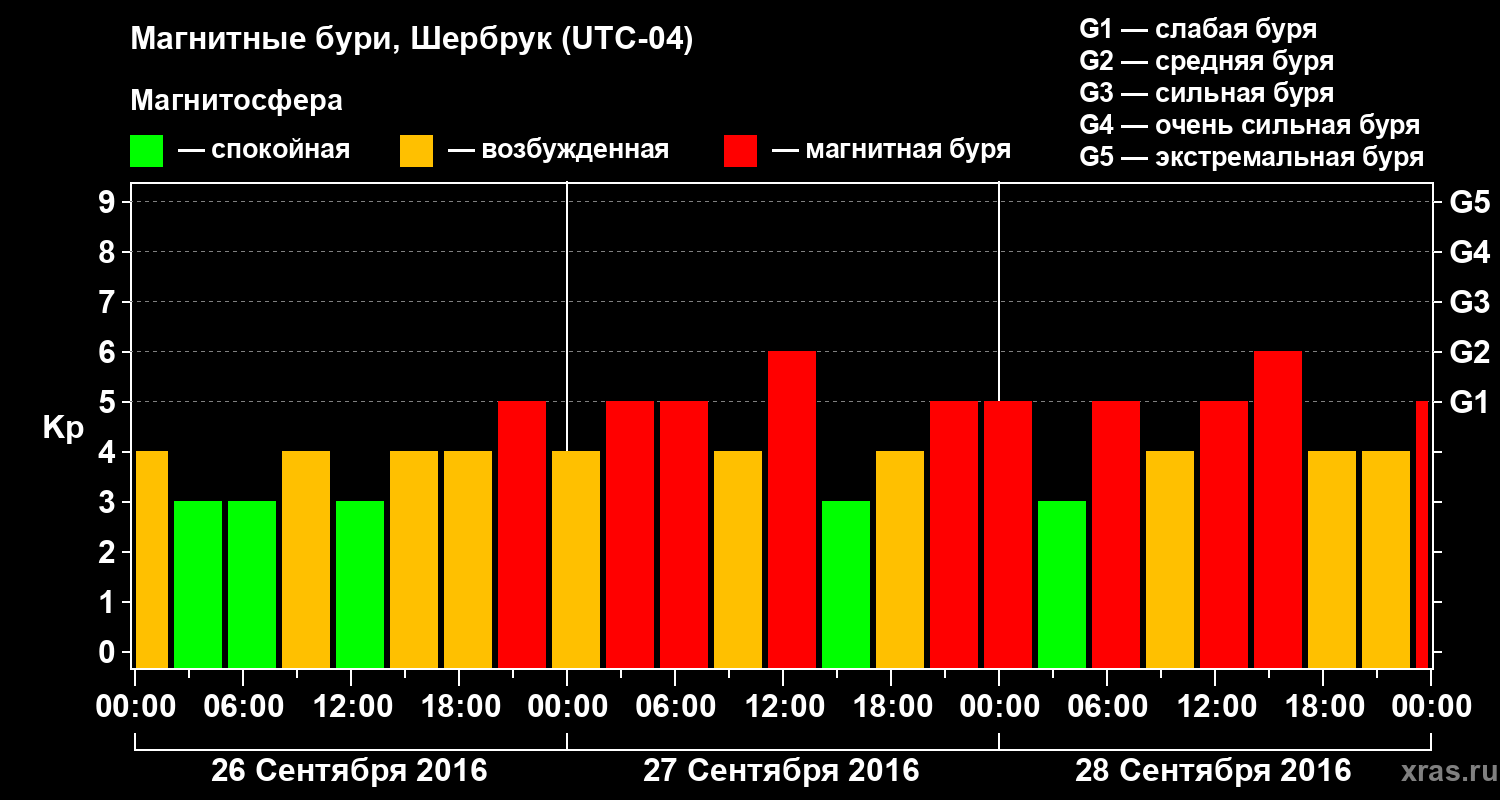Viewport: 1500px width, 800px height.
Task: Click the 'Kp' axis title
Action: click(x=64, y=427)
